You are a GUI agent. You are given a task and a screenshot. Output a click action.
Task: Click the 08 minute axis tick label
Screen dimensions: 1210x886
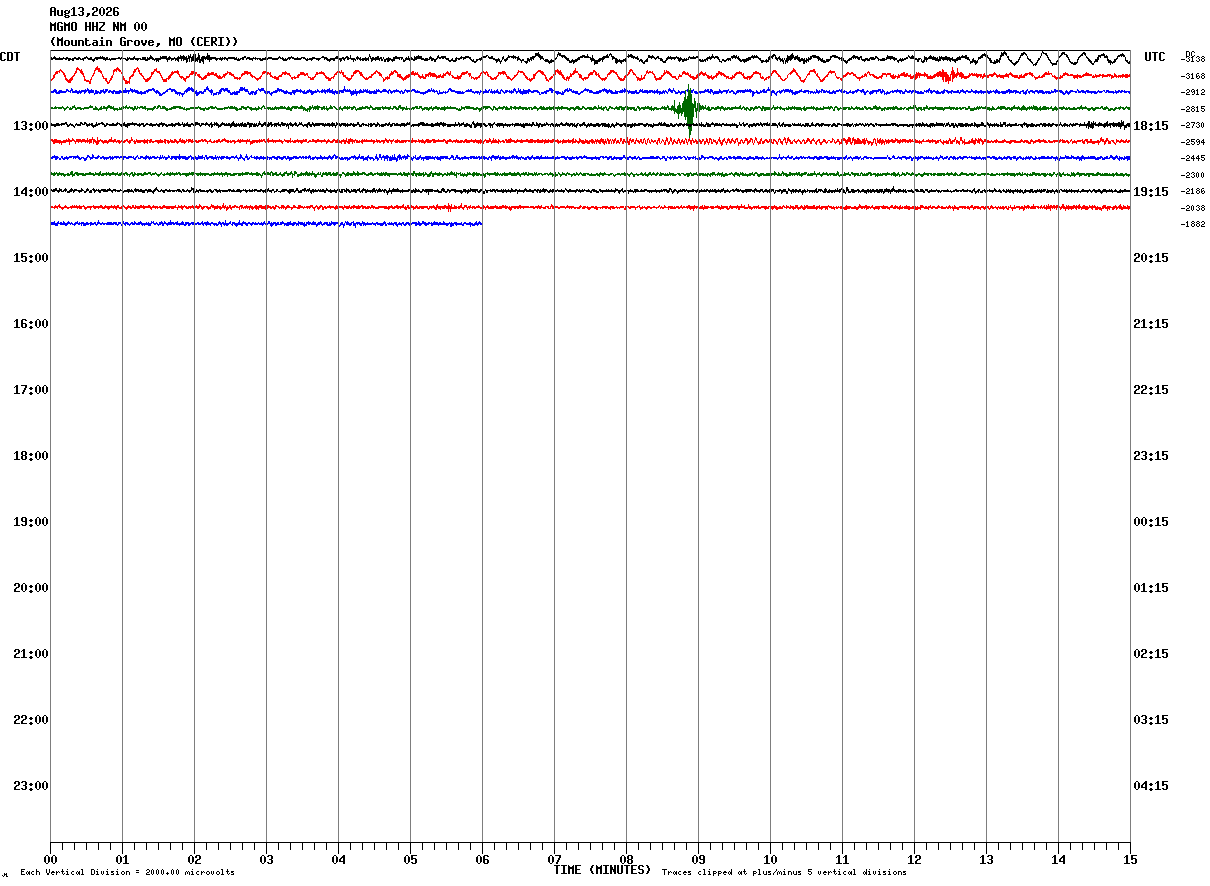click(x=626, y=859)
